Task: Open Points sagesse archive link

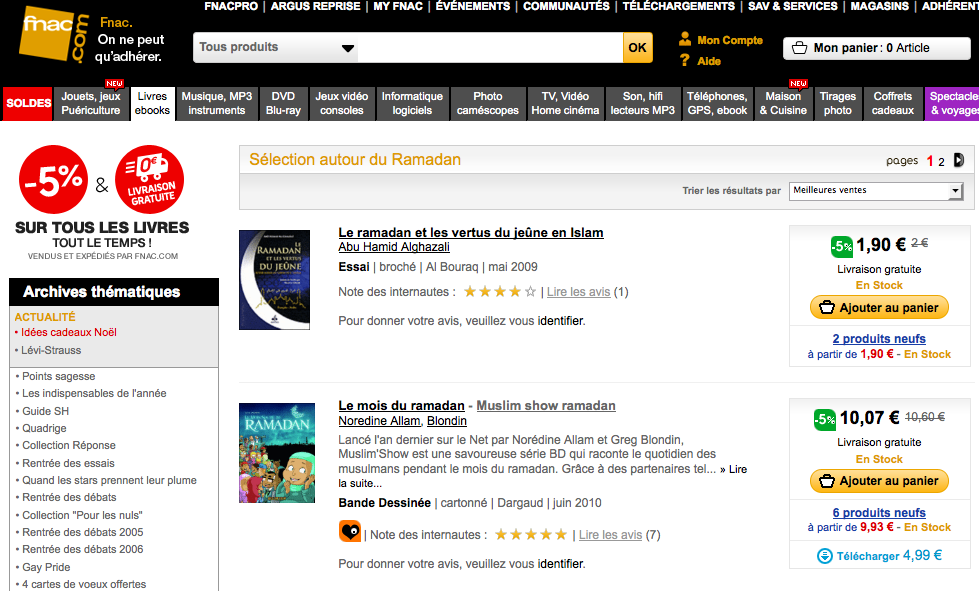Action: pos(59,376)
